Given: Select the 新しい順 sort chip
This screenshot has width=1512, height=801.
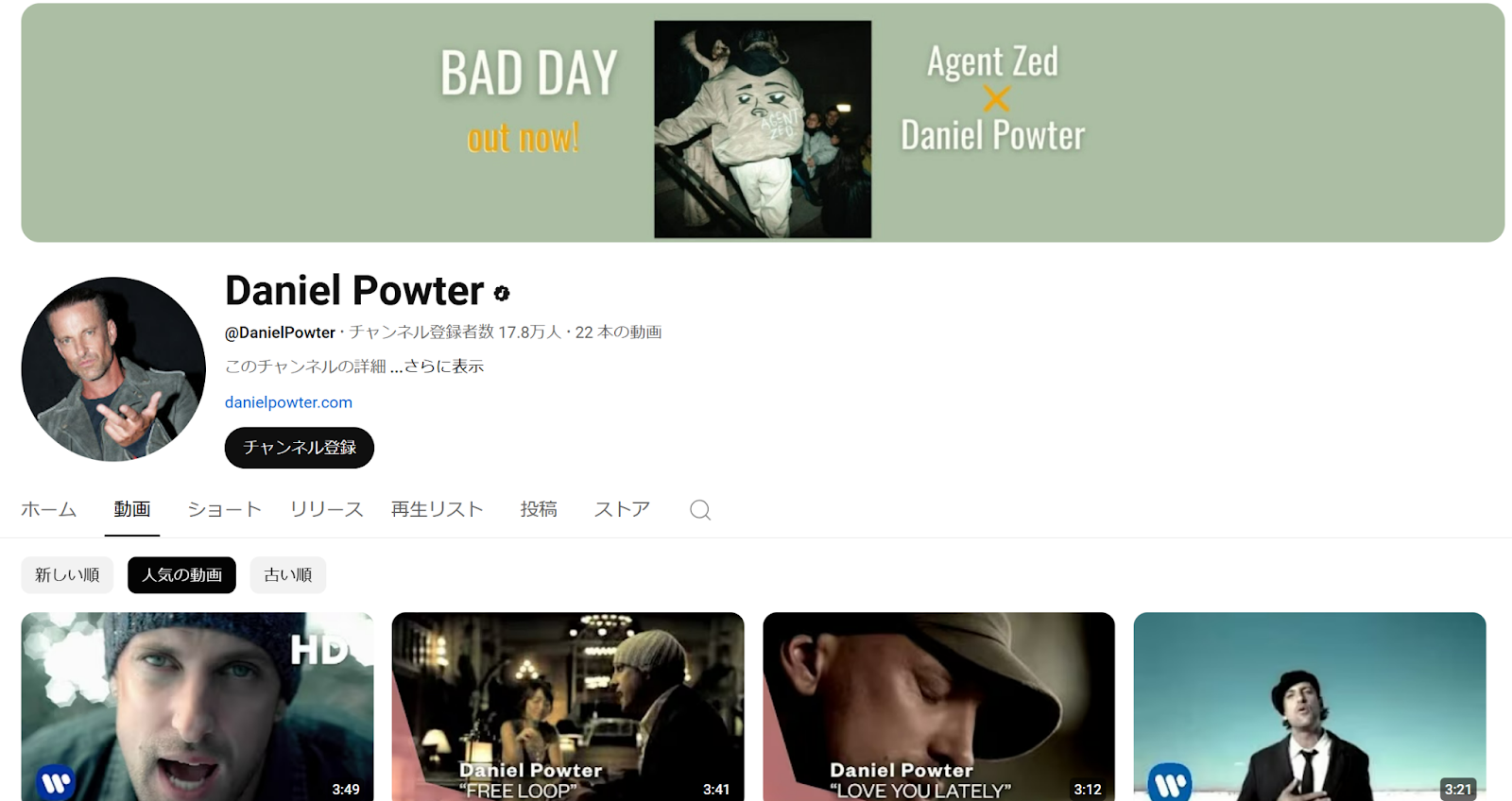Looking at the screenshot, I should (x=67, y=575).
